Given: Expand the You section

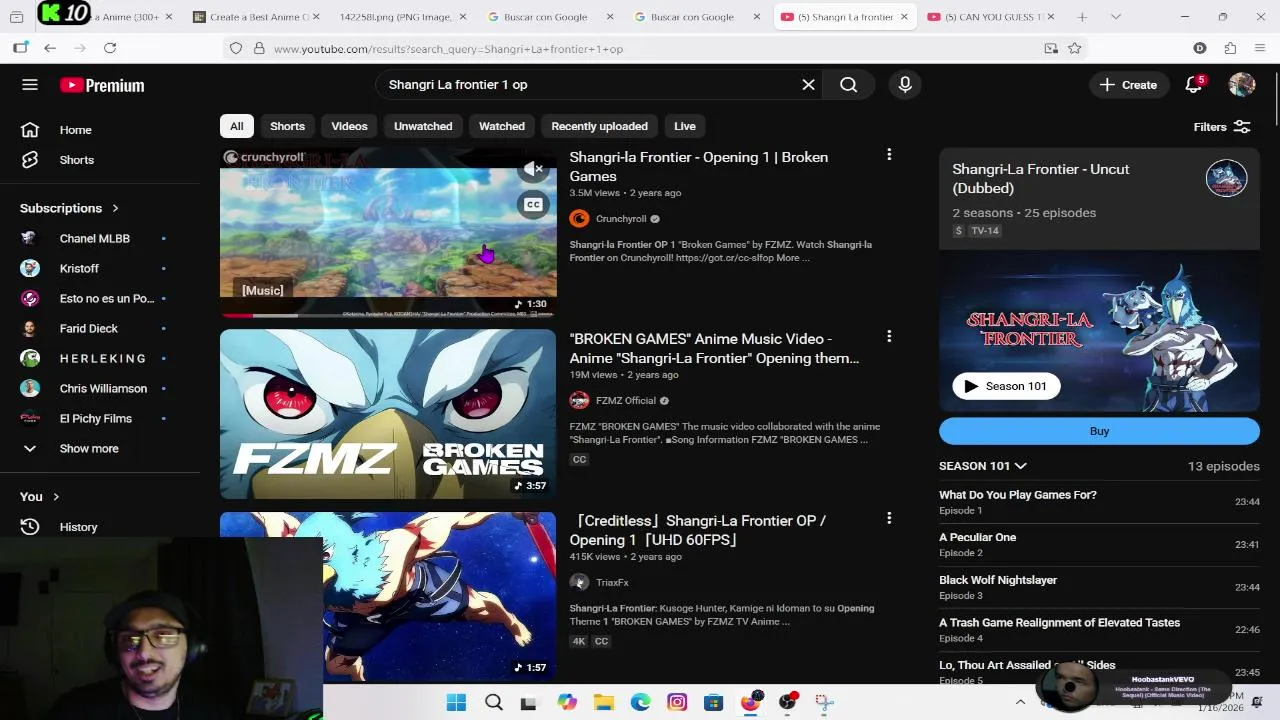Looking at the screenshot, I should pyautogui.click(x=40, y=496).
